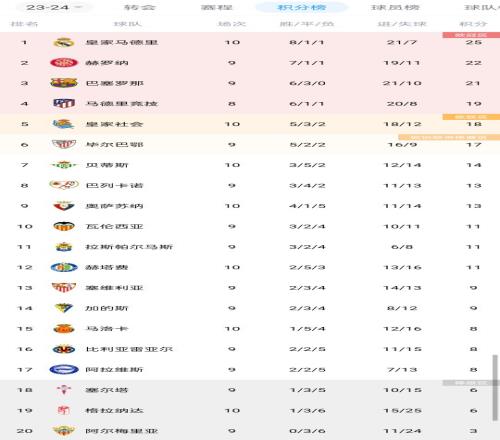The height and width of the screenshot is (440, 500).
Task: Click the Girona team logo
Action: (64, 63)
